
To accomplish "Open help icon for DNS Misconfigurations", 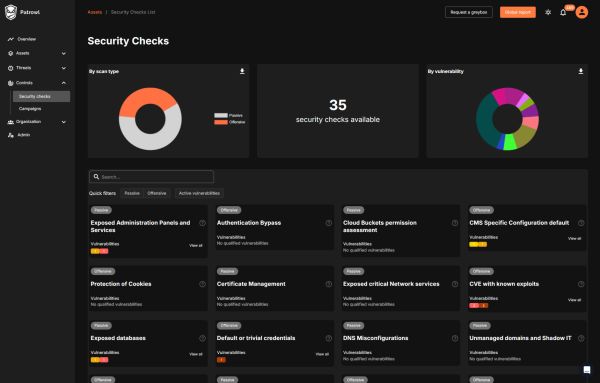I will point(455,338).
